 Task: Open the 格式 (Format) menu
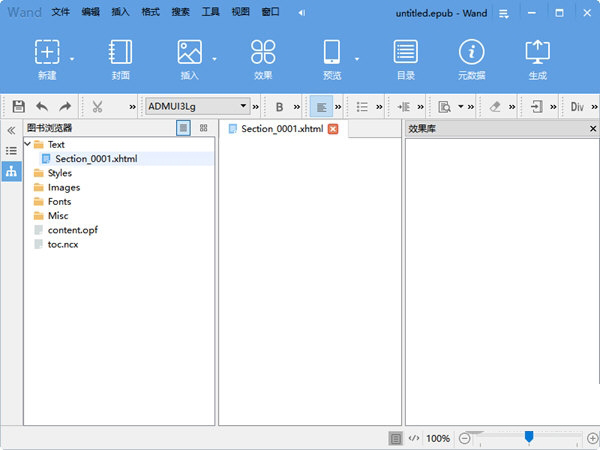(150, 13)
